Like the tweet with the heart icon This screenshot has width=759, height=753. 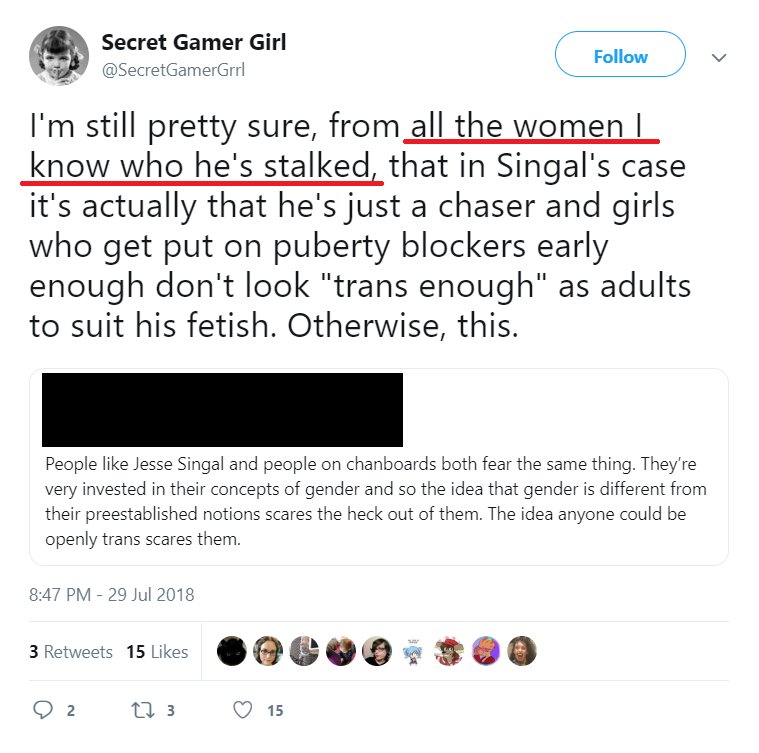click(241, 709)
